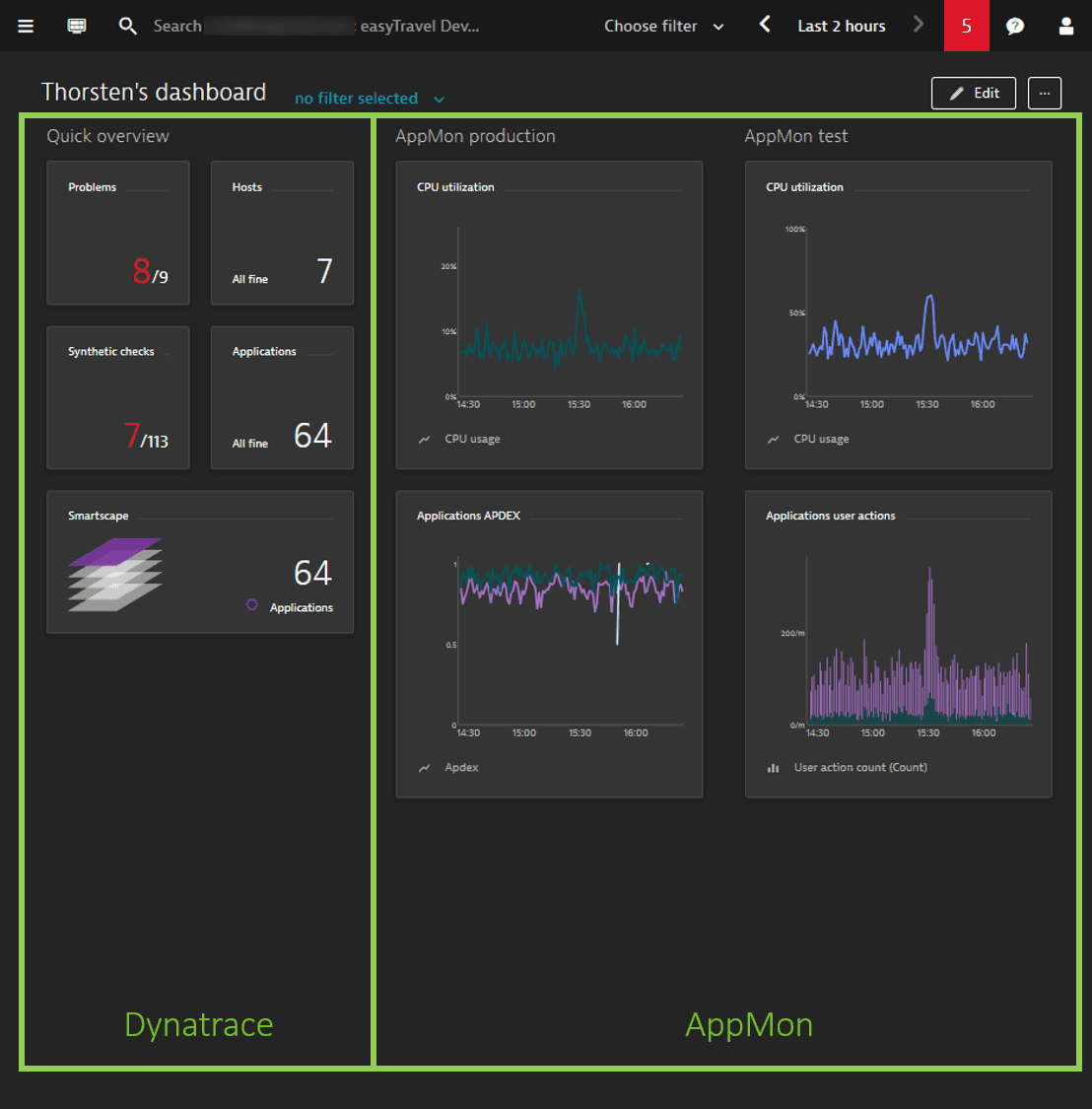Click Applications label in Smartscape tile
Viewport: 1092px width, 1109px height.
[x=302, y=607]
